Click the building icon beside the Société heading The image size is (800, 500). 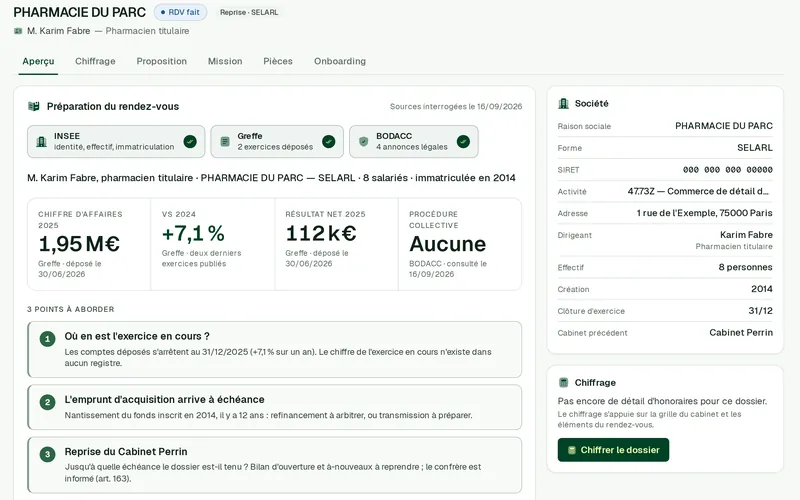pyautogui.click(x=563, y=104)
